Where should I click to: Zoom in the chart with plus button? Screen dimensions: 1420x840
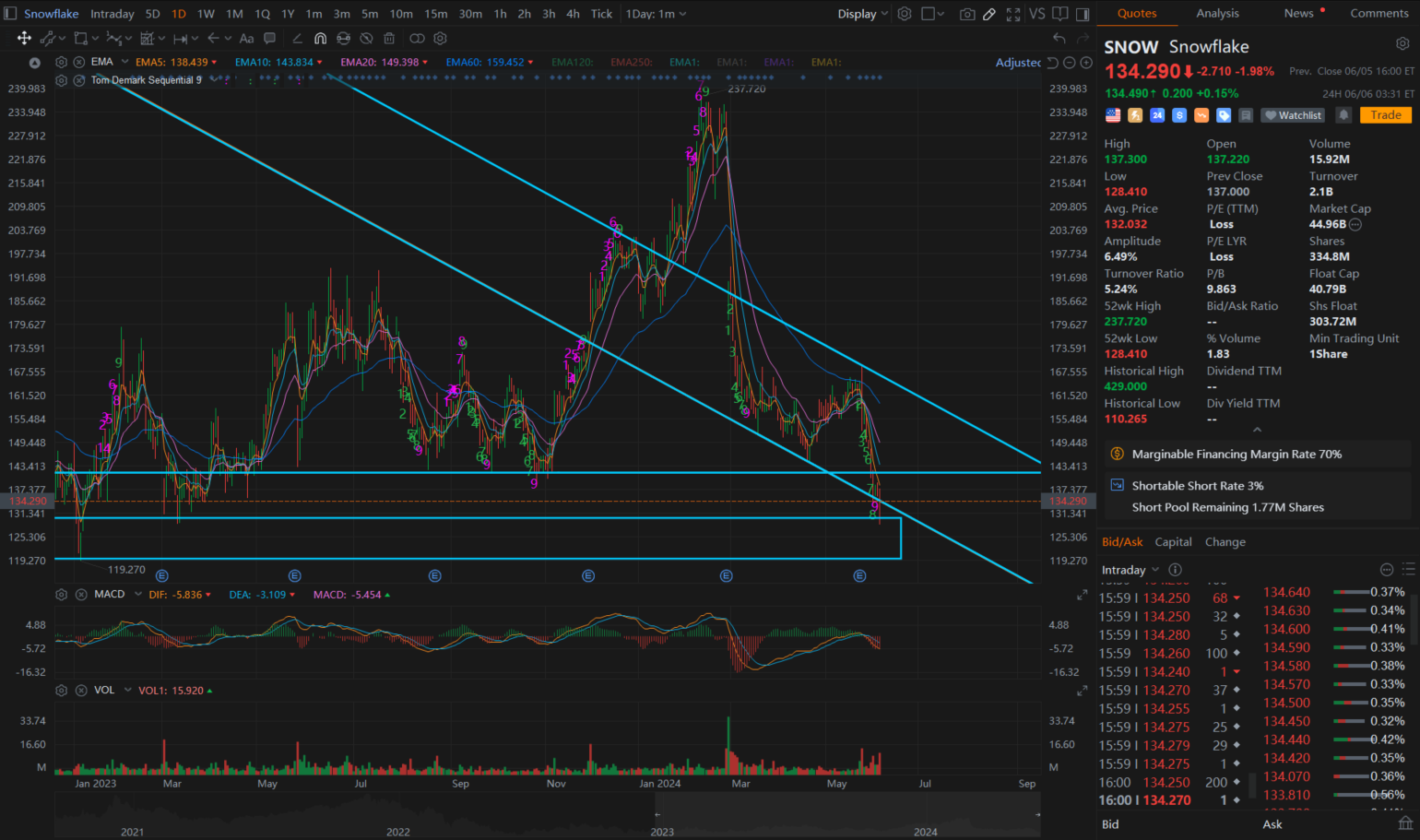(x=1086, y=63)
